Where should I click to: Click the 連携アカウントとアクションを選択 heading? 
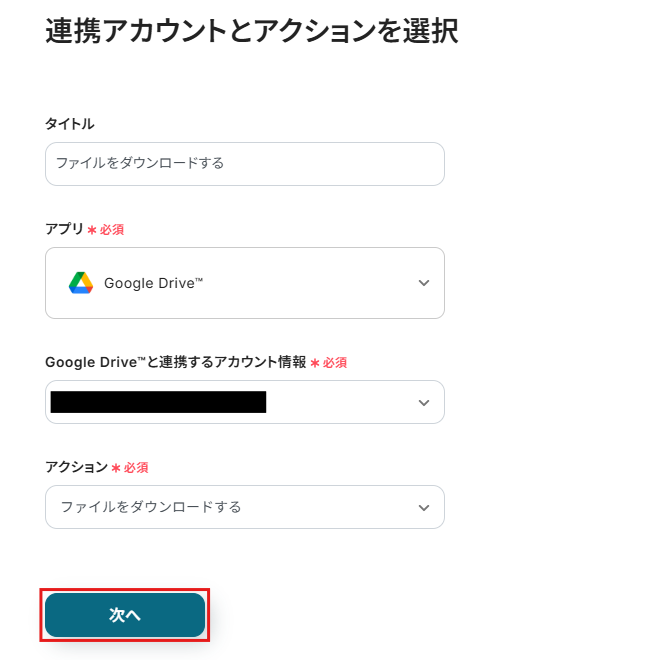click(x=251, y=31)
